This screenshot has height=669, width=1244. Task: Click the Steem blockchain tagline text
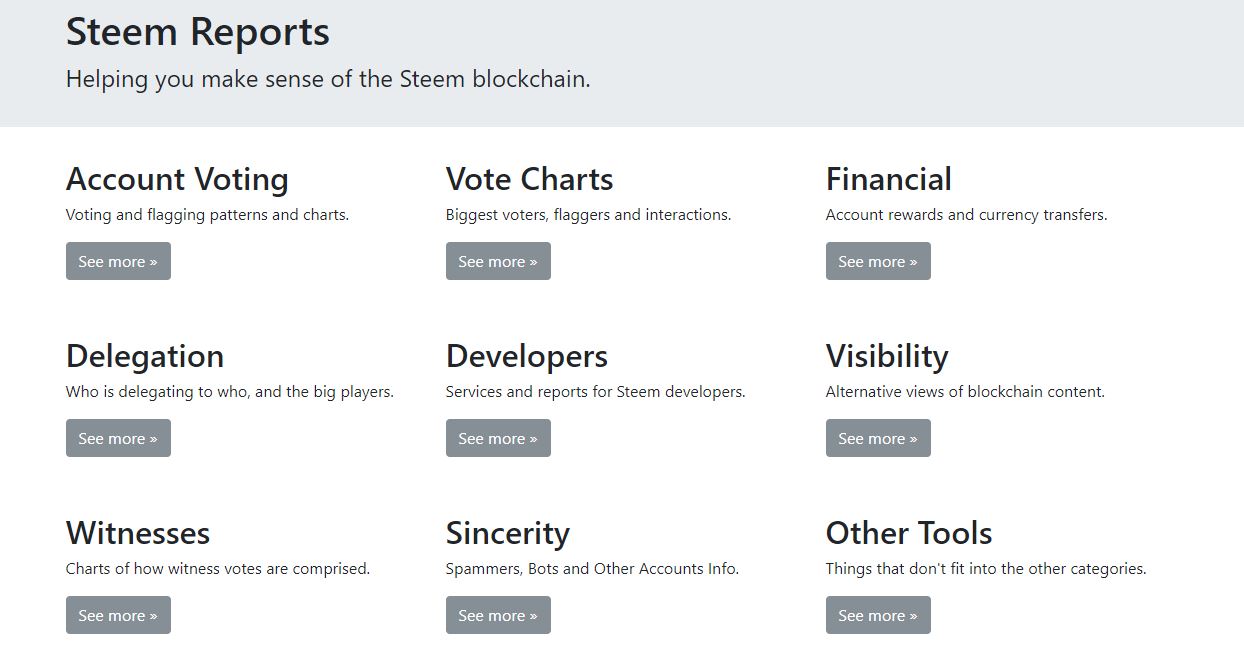coord(328,79)
